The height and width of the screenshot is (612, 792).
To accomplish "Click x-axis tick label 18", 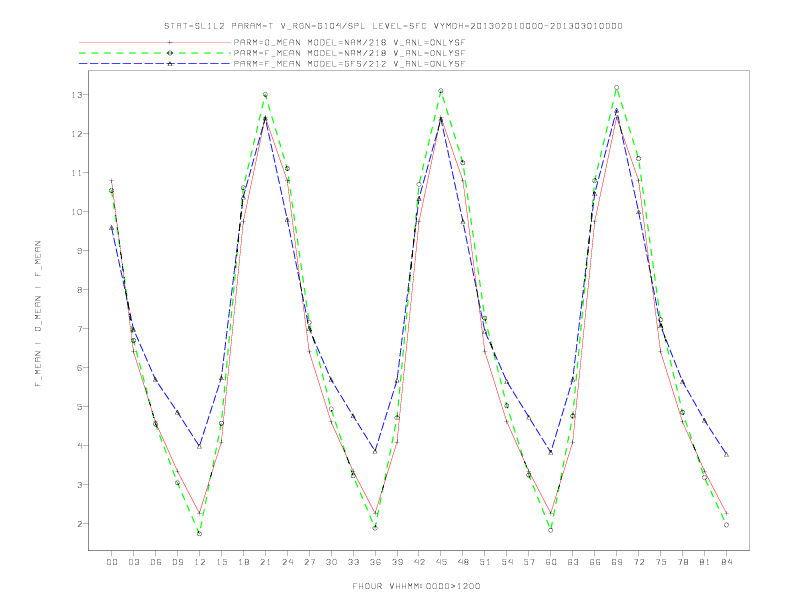I will point(243,562).
